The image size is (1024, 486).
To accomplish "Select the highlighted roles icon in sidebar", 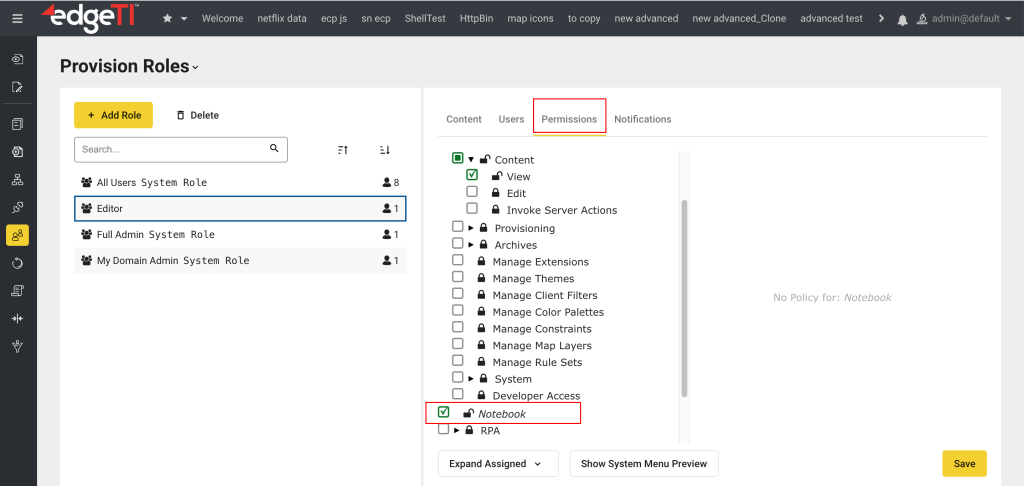I will point(17,236).
